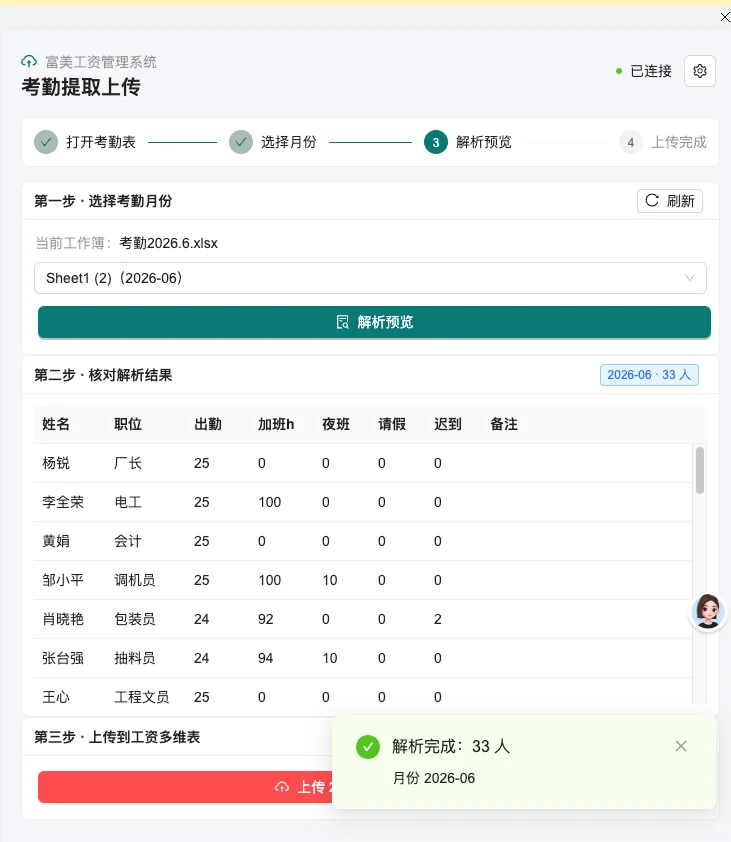Click the 迟到 column header

click(x=447, y=424)
